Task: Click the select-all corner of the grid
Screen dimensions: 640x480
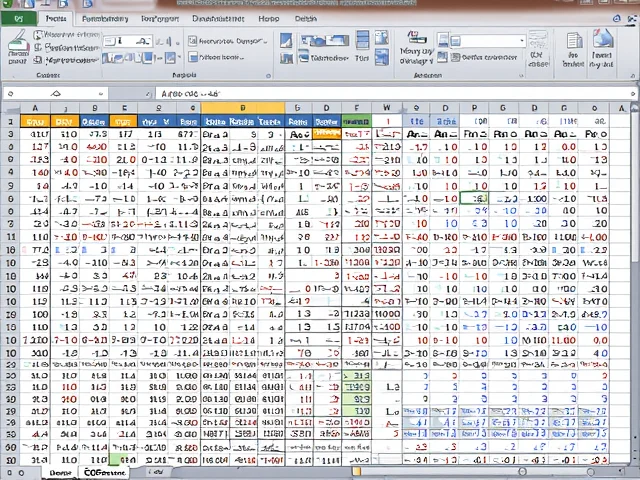Action: tap(10, 108)
